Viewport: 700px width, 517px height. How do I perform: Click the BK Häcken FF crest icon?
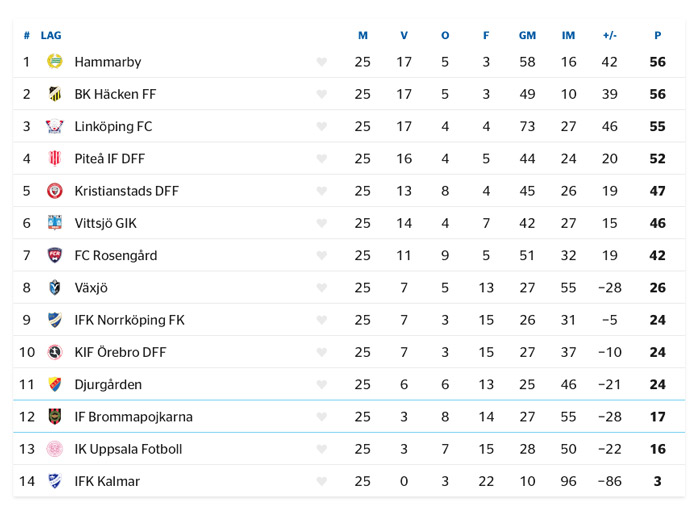54,94
